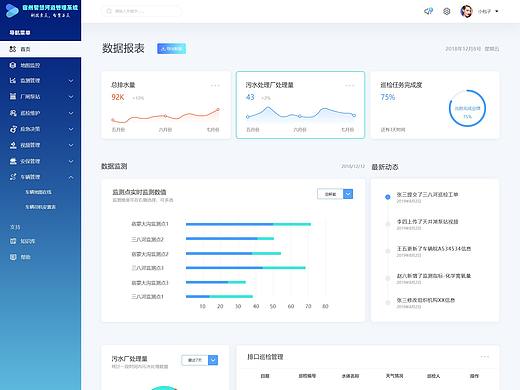Open the last activity in 最新动态 list
The width and height of the screenshot is (520, 390).
[425, 300]
